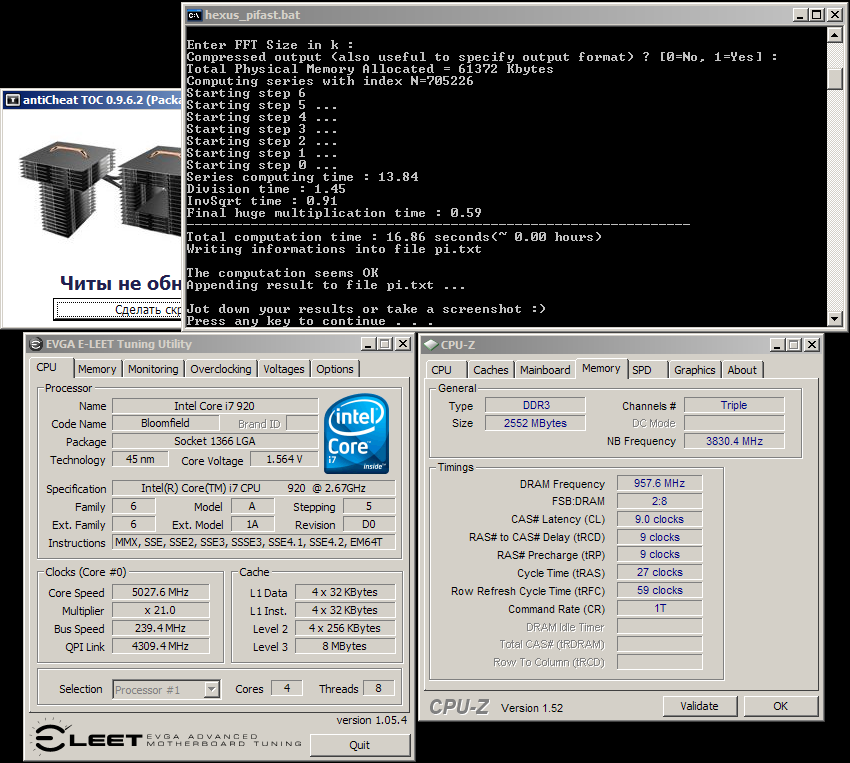
Task: Click the Cycle Time value 27 clocks
Action: click(660, 572)
